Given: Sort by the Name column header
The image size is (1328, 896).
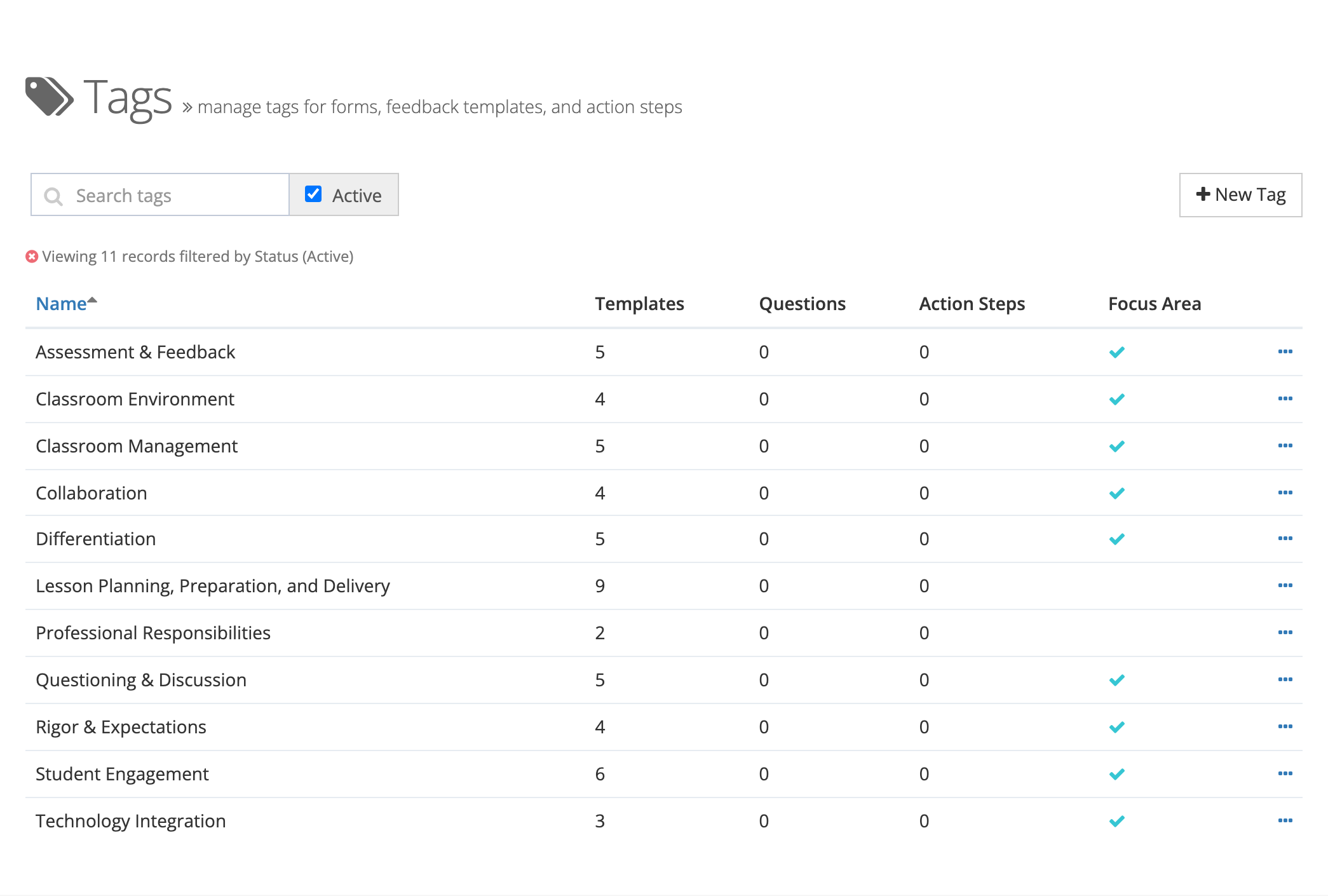Looking at the screenshot, I should pyautogui.click(x=66, y=304).
